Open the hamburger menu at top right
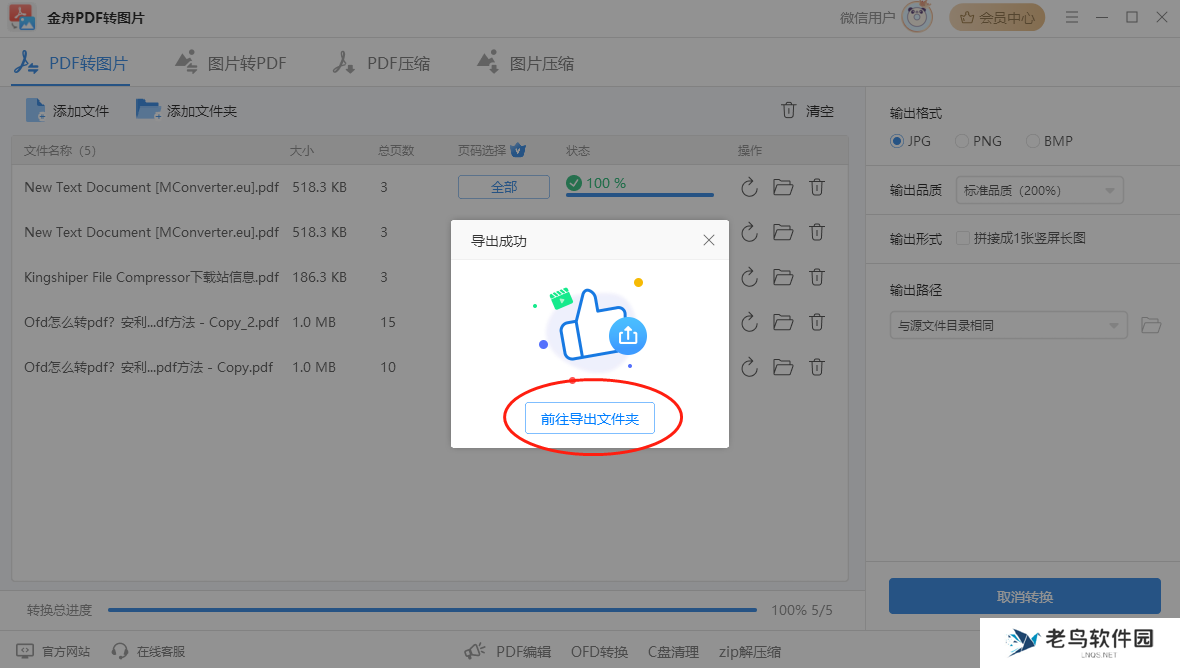1180x668 pixels. click(x=1071, y=17)
